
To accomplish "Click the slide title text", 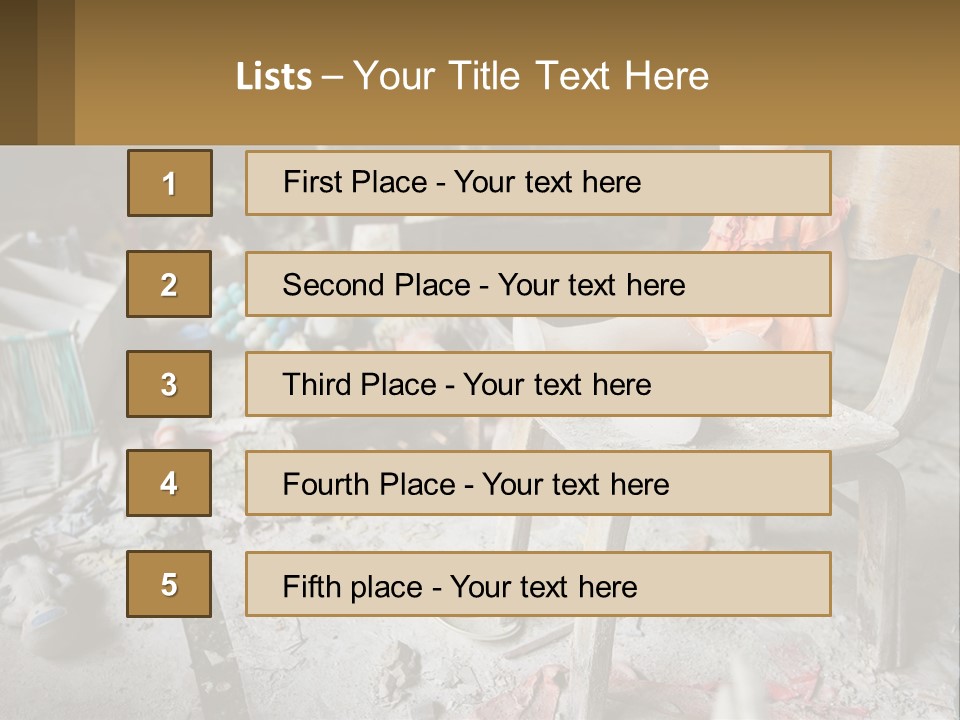I will (x=472, y=76).
